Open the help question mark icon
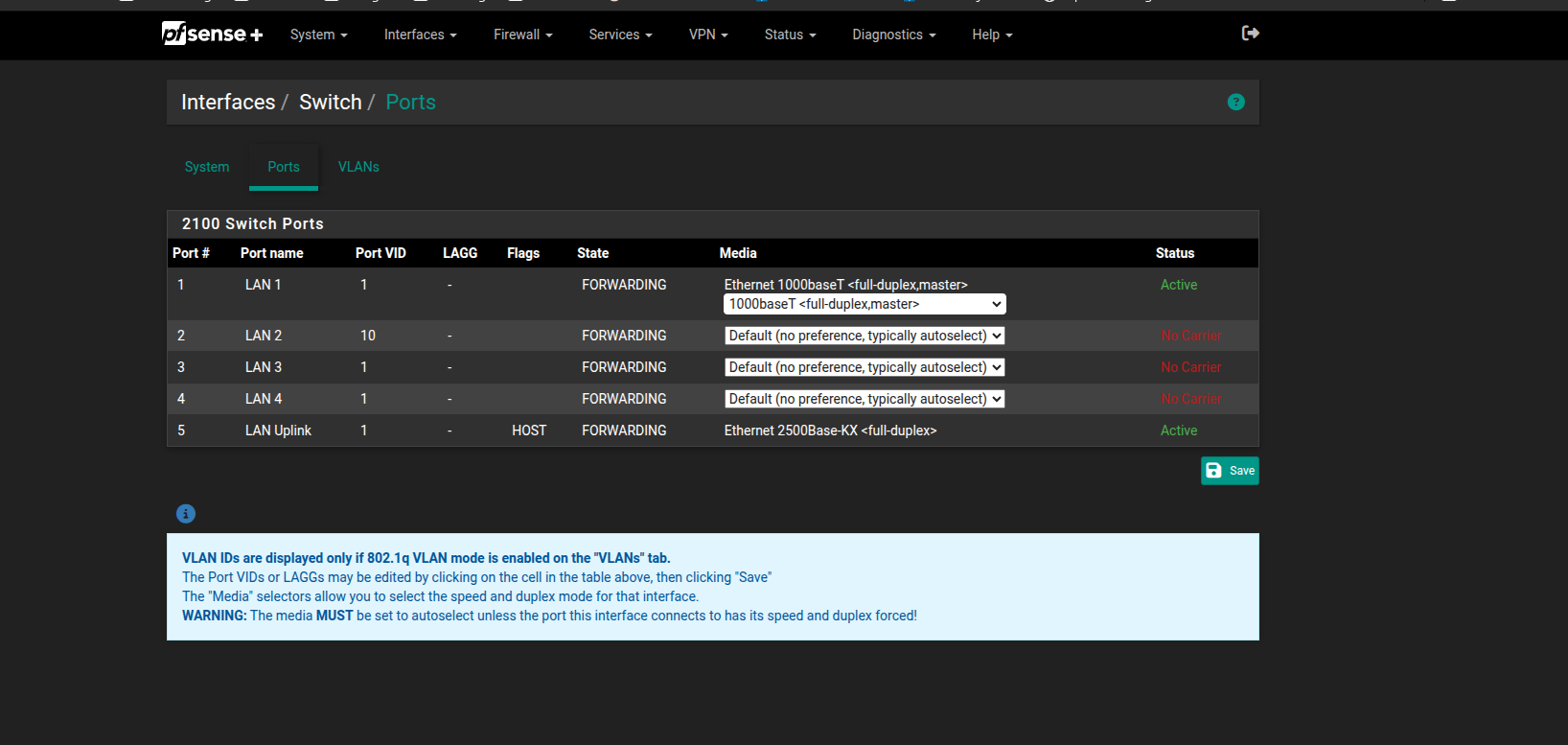The height and width of the screenshot is (745, 1568). click(x=1235, y=102)
